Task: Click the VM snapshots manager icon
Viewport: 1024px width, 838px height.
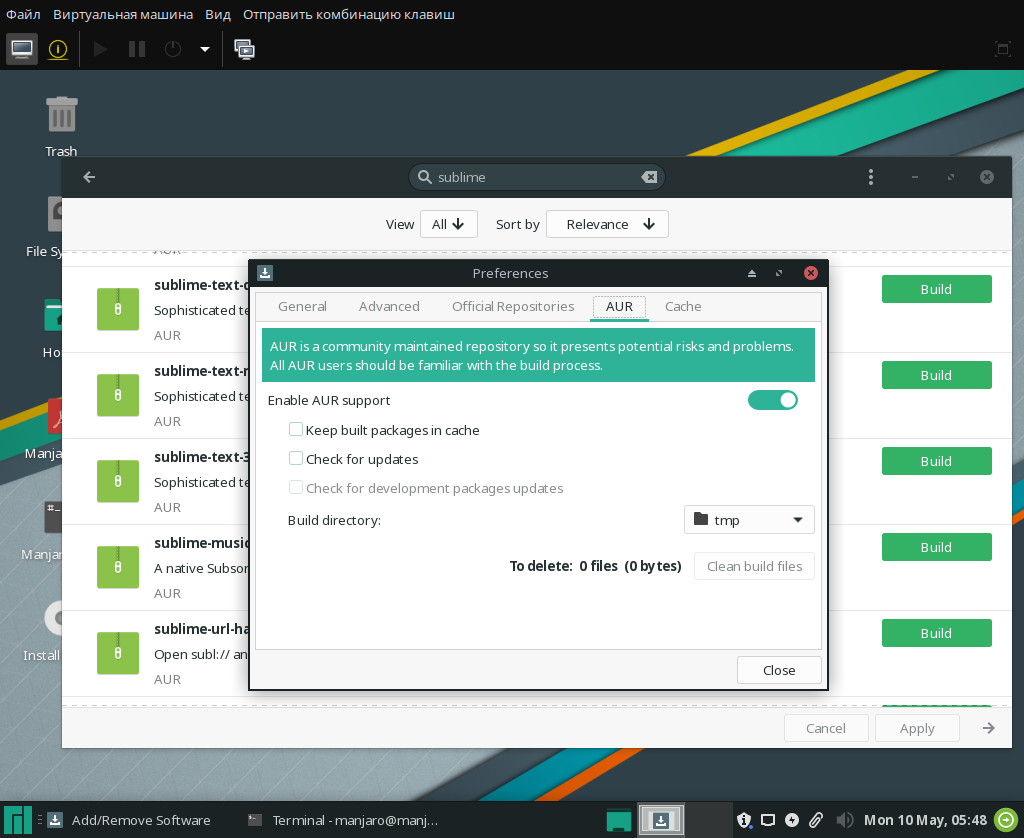Action: click(x=244, y=48)
